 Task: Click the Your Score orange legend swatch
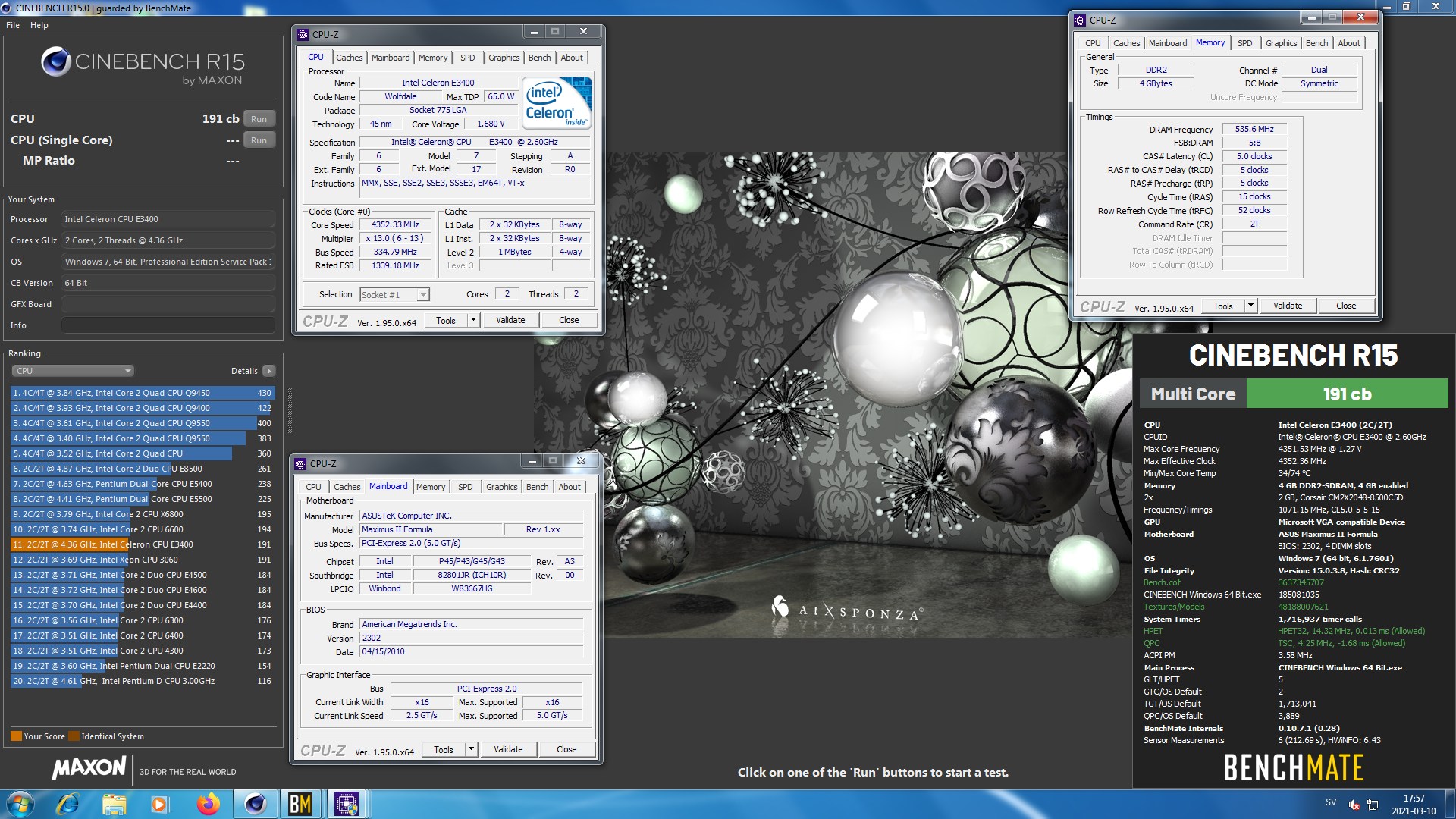(16, 736)
